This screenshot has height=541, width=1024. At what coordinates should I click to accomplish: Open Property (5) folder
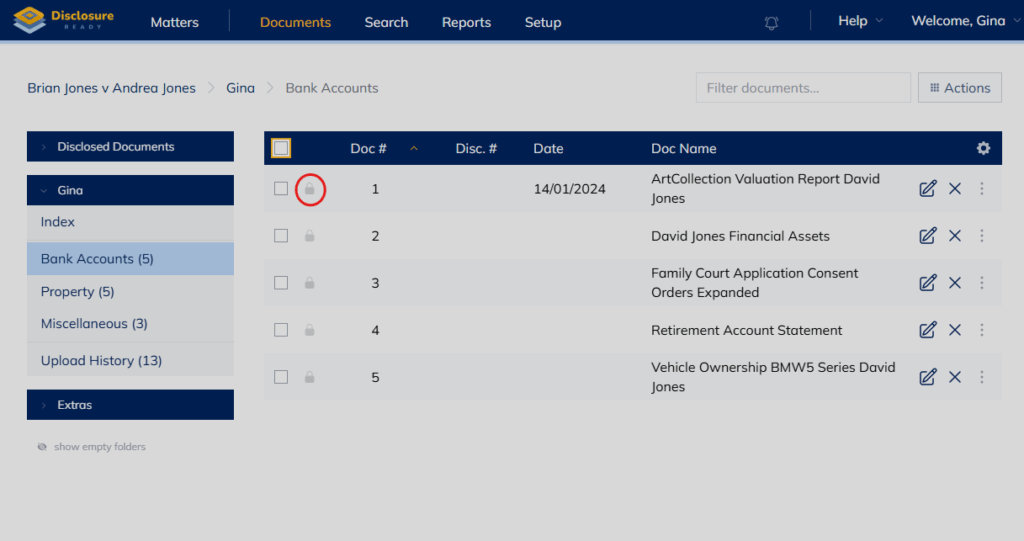pos(130,291)
